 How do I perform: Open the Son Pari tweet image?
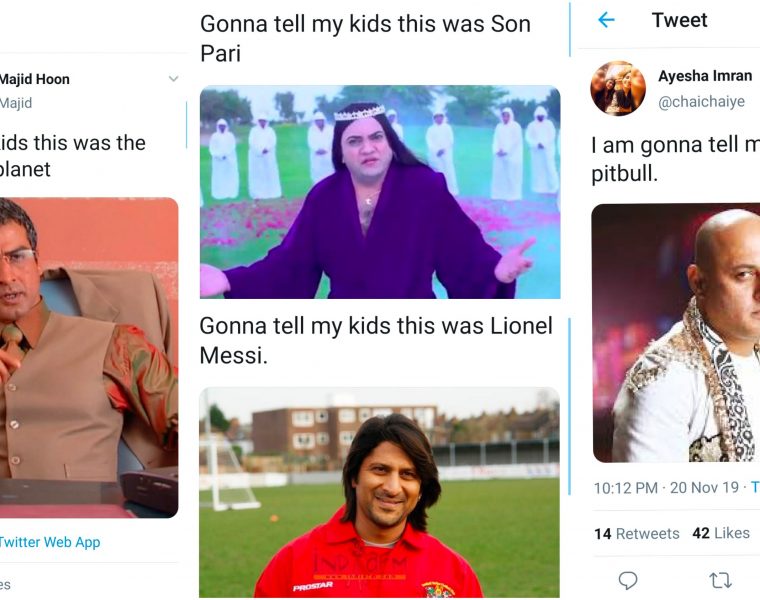pos(379,192)
